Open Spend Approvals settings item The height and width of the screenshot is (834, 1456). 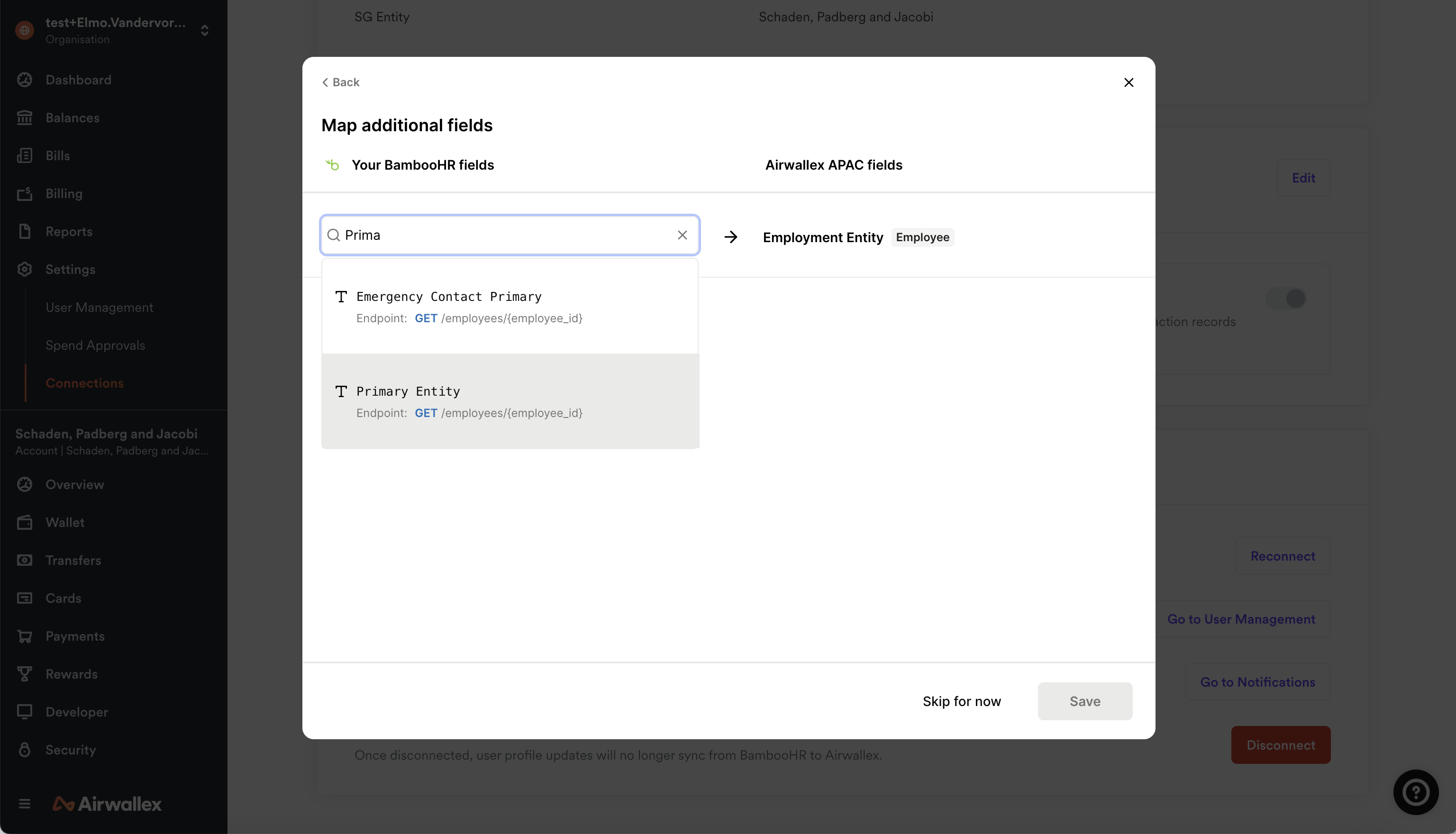pyautogui.click(x=96, y=345)
